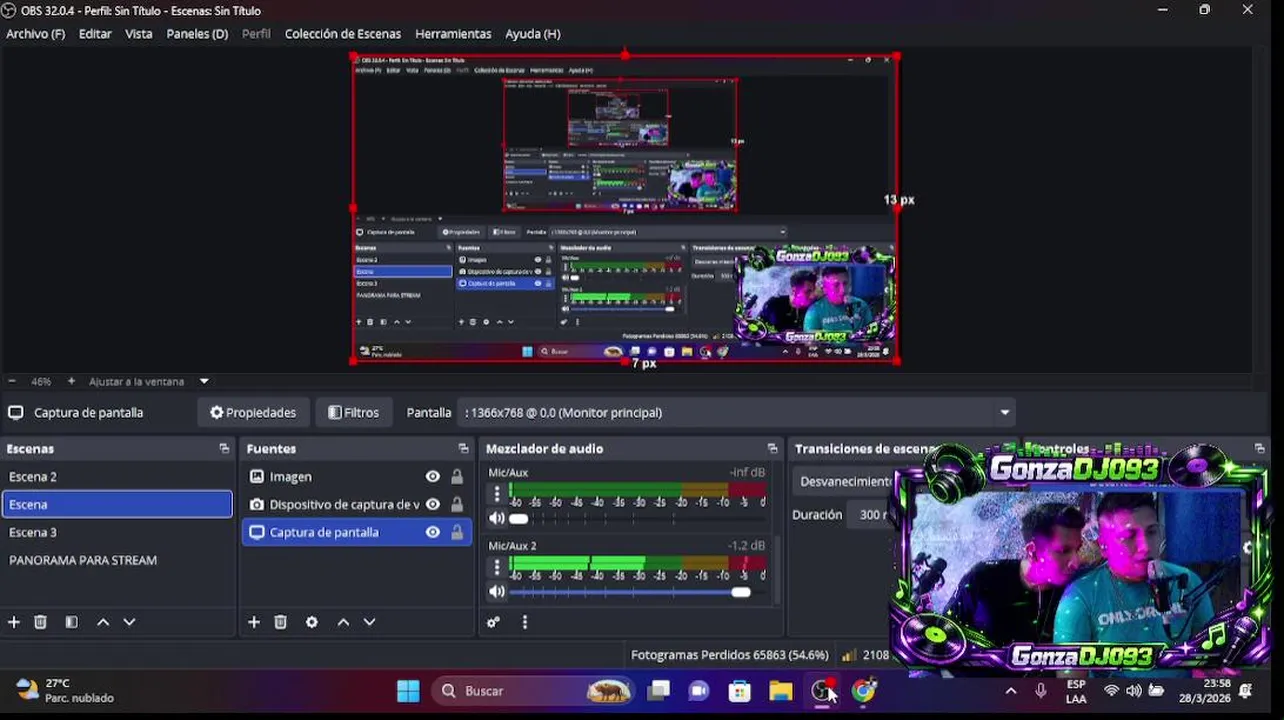Select the Dispositivo de captura source row

(357, 505)
